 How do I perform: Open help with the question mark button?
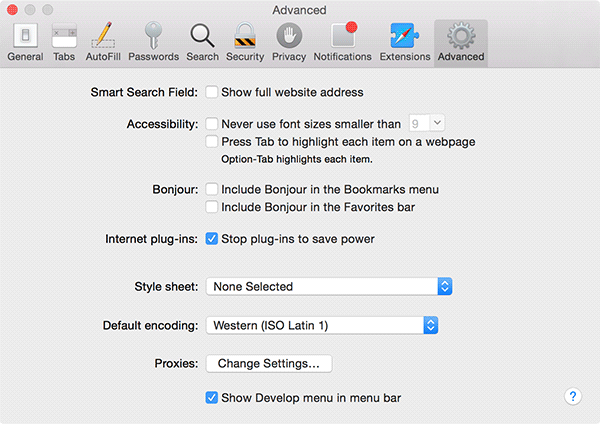573,396
